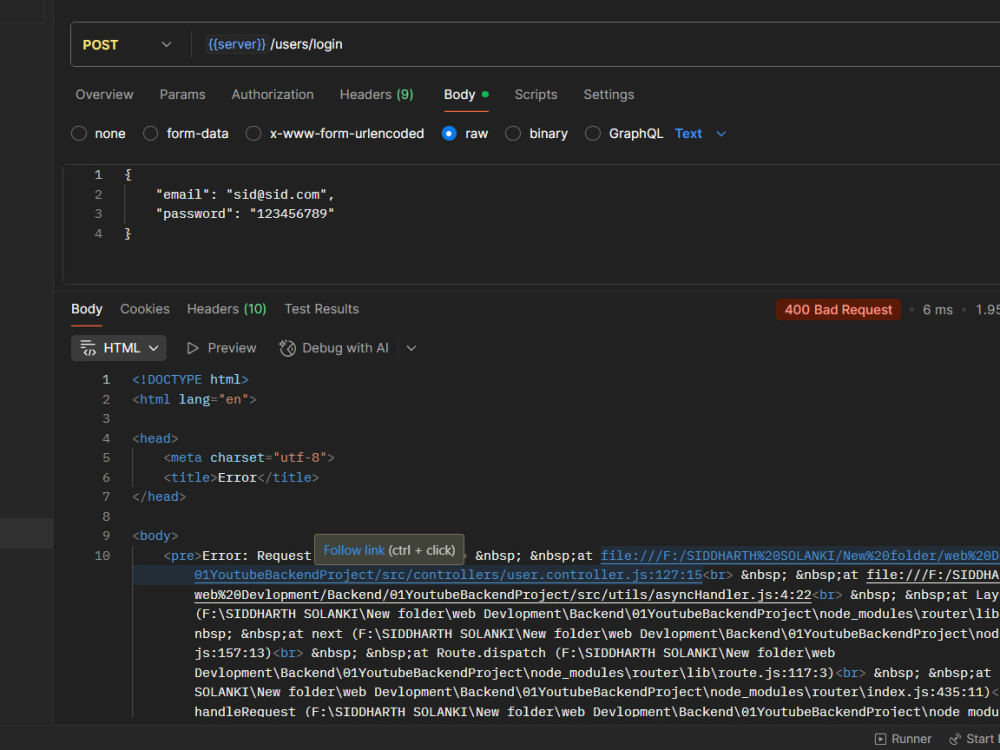Open the POST method dropdown

(127, 45)
